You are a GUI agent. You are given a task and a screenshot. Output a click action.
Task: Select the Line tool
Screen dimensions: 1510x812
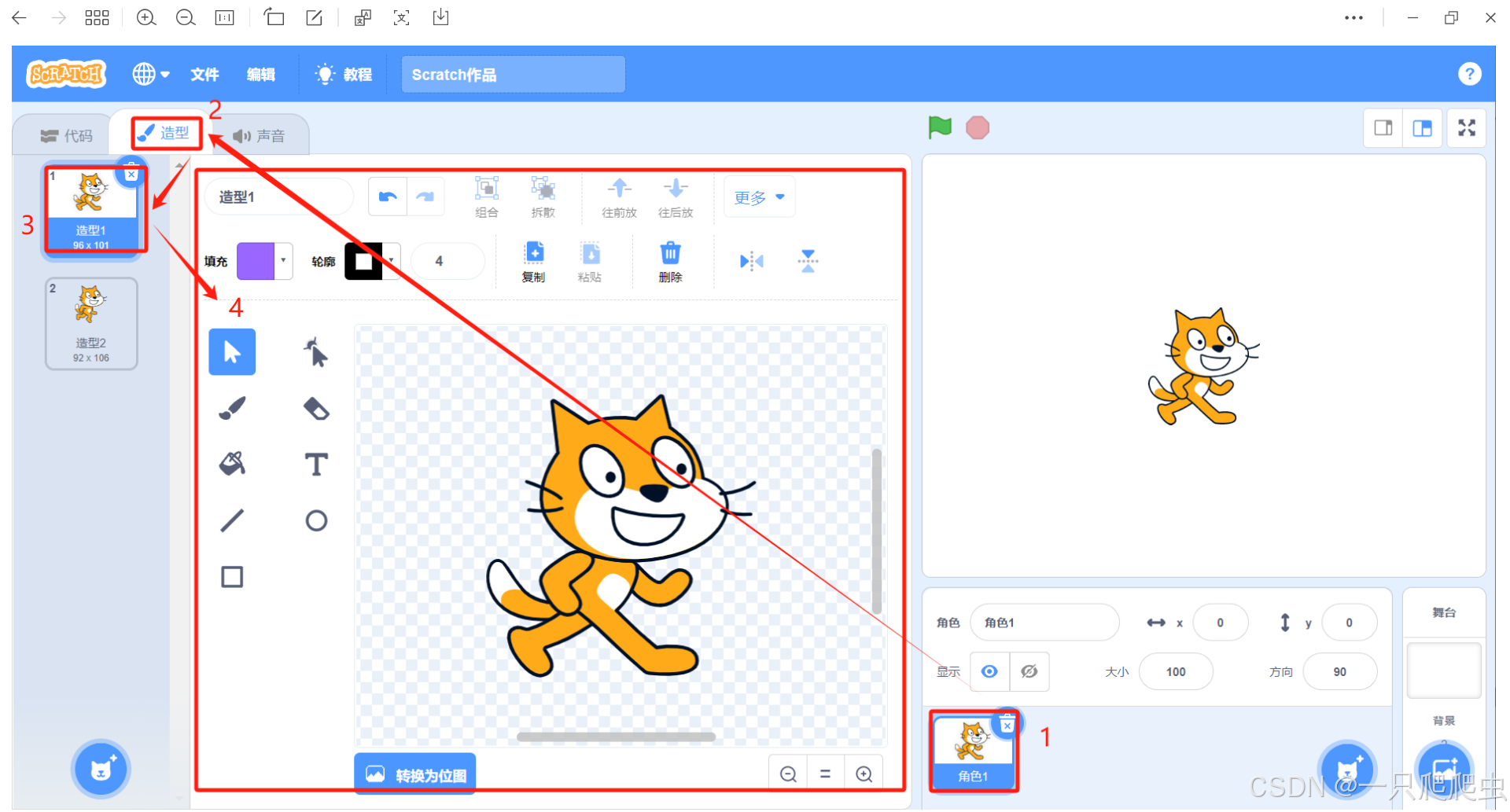(x=232, y=520)
